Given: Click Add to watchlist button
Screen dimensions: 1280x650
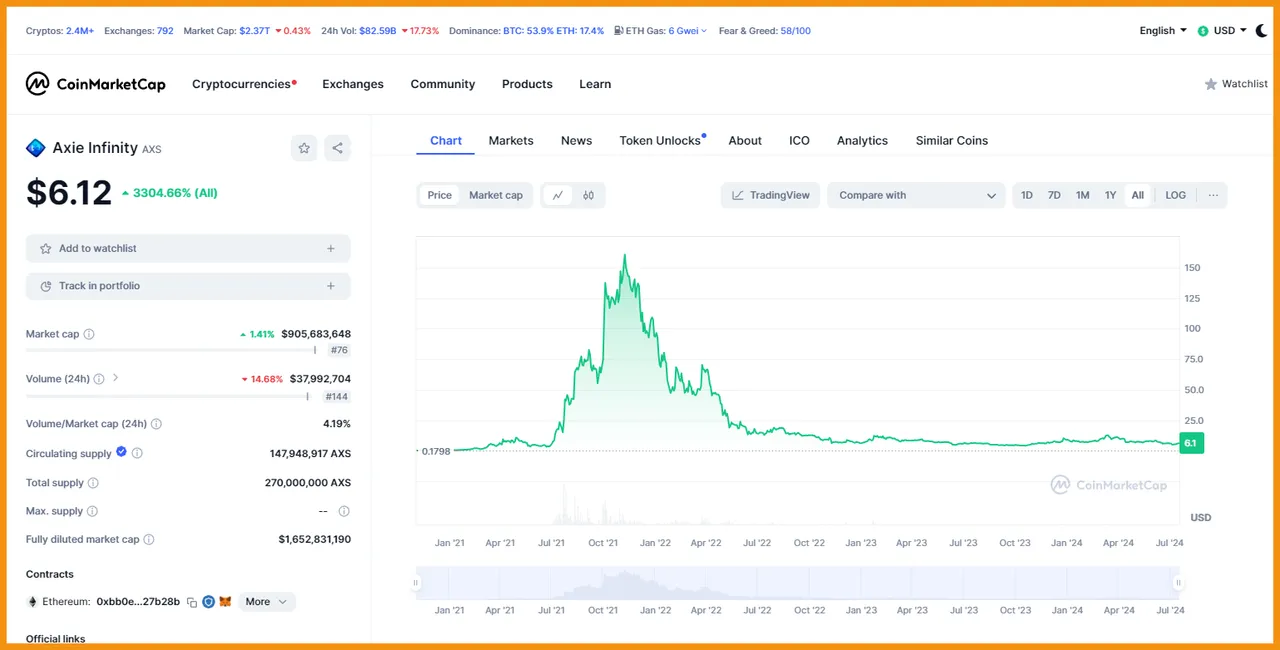Looking at the screenshot, I should pyautogui.click(x=188, y=248).
